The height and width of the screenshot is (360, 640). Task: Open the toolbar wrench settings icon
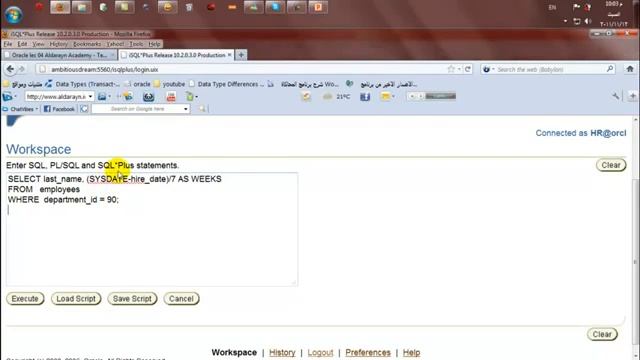(616, 96)
